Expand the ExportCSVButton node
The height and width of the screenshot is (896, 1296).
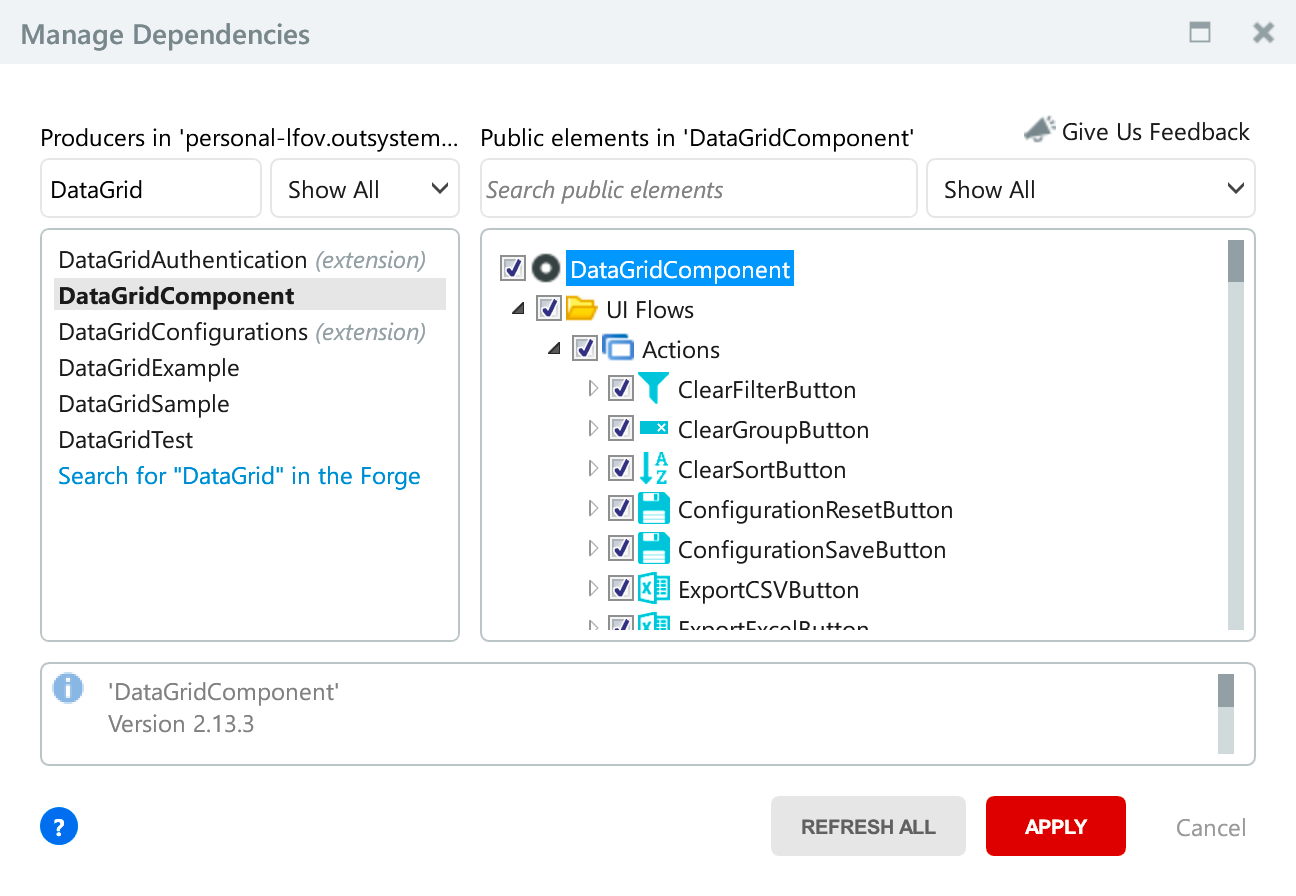point(593,589)
